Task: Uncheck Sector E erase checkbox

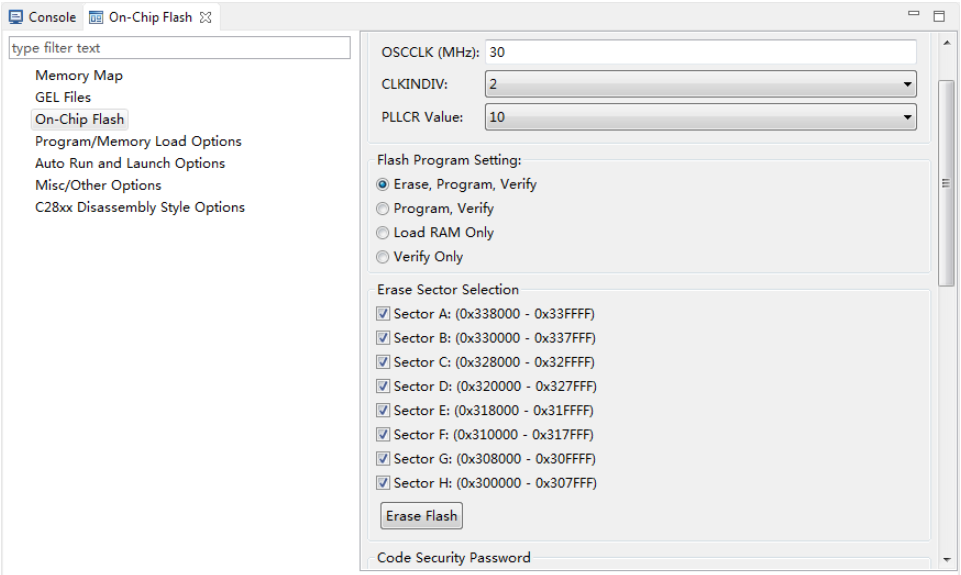Action: (x=383, y=410)
